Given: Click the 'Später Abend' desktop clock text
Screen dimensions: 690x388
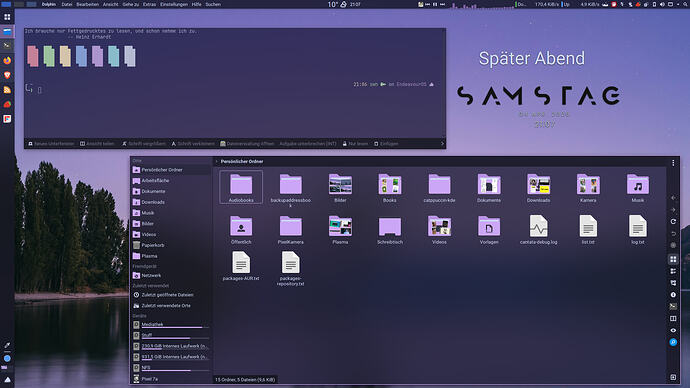Looking at the screenshot, I should (x=532, y=59).
